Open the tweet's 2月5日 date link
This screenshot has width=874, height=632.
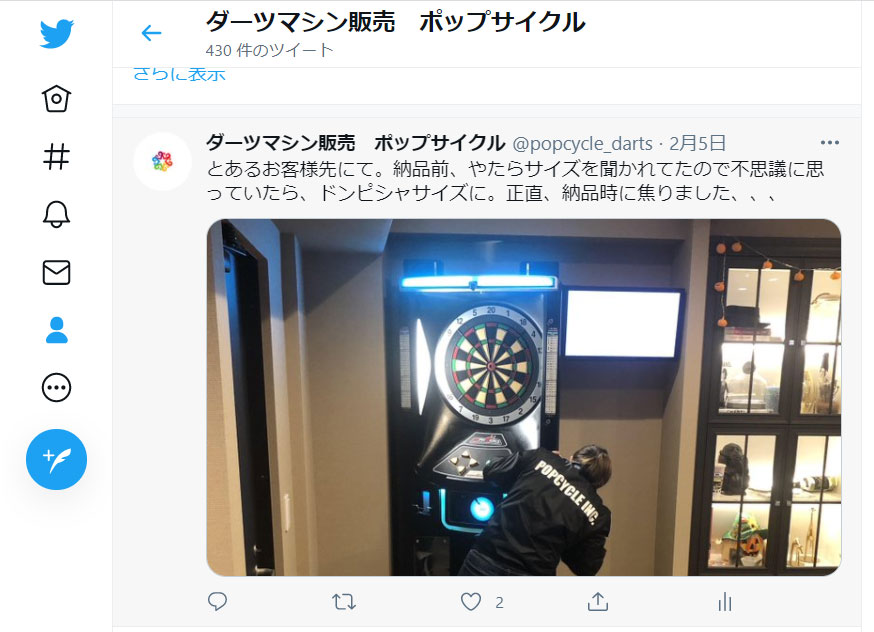click(x=697, y=144)
